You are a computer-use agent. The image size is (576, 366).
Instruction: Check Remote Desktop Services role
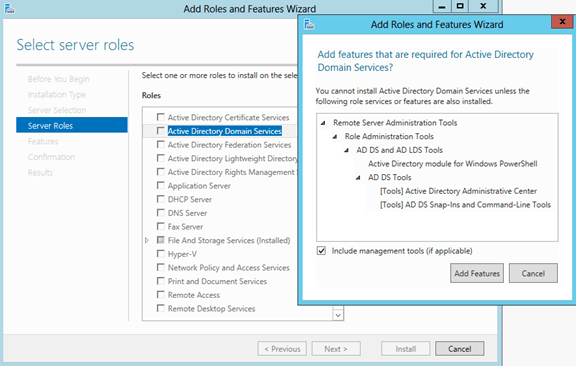[x=161, y=308]
